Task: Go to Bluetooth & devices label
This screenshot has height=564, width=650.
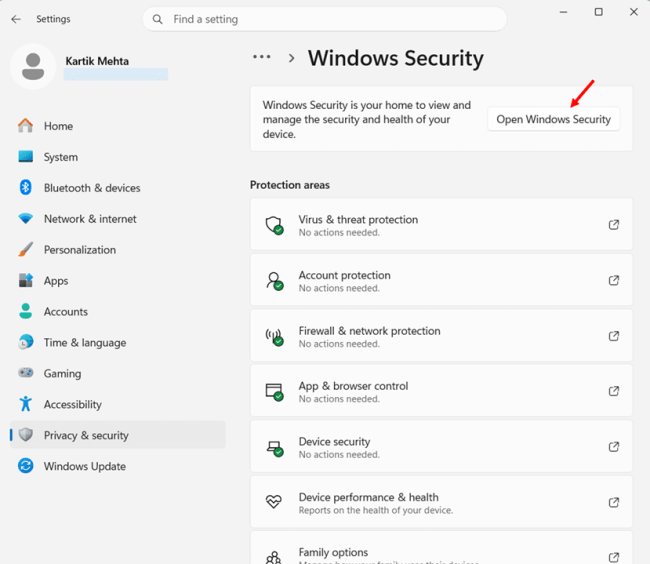Action: tap(92, 188)
